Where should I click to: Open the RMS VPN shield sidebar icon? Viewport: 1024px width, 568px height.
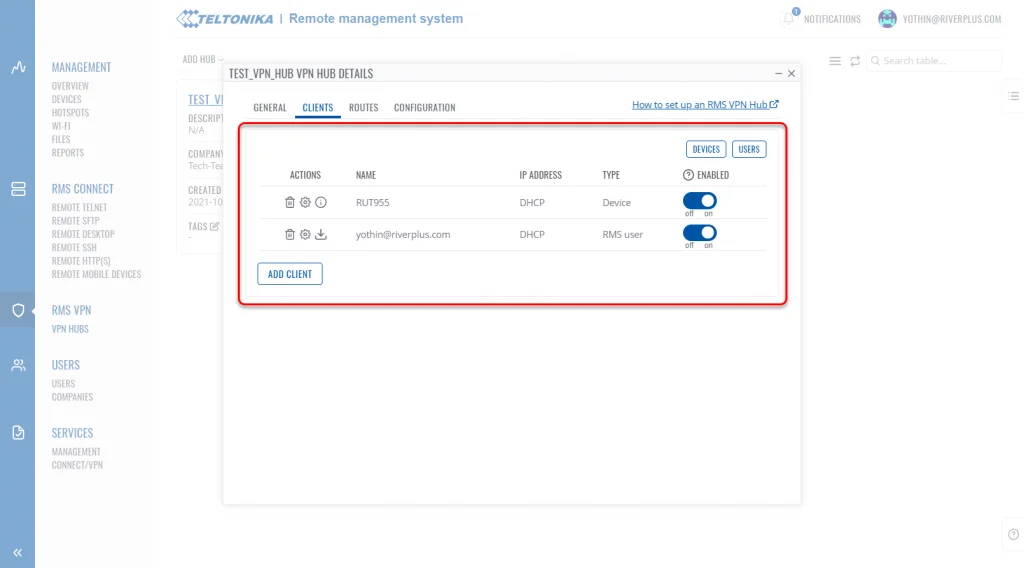coord(18,310)
